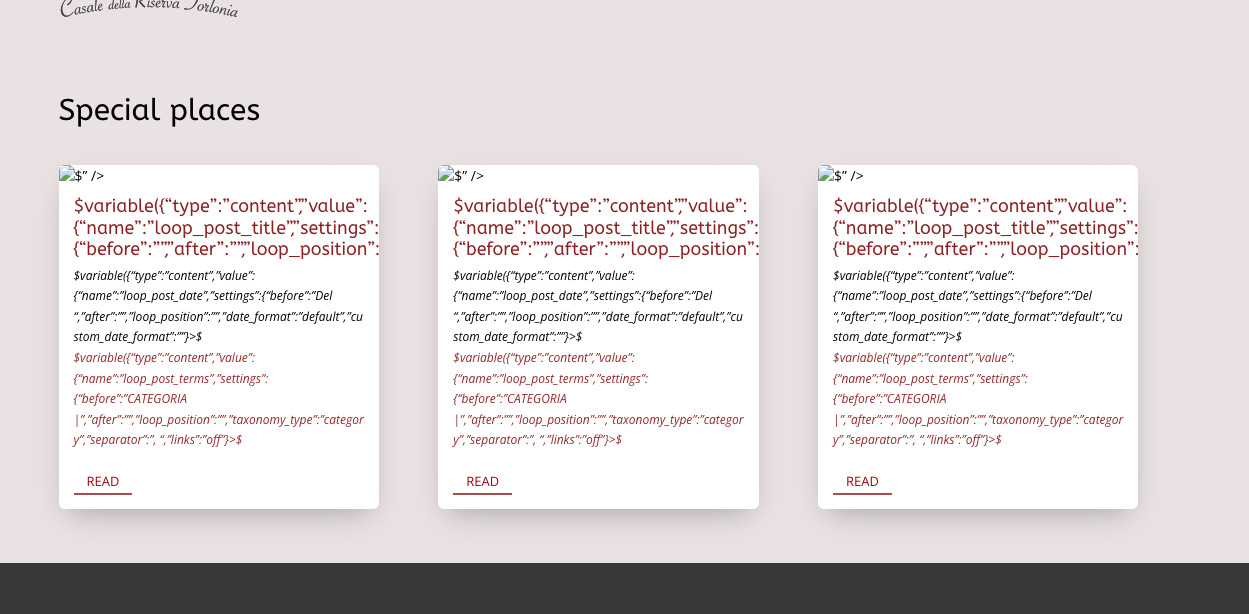Screen dimensions: 1249x614
Task: Click the broken image icon in first card
Action: coord(67,175)
